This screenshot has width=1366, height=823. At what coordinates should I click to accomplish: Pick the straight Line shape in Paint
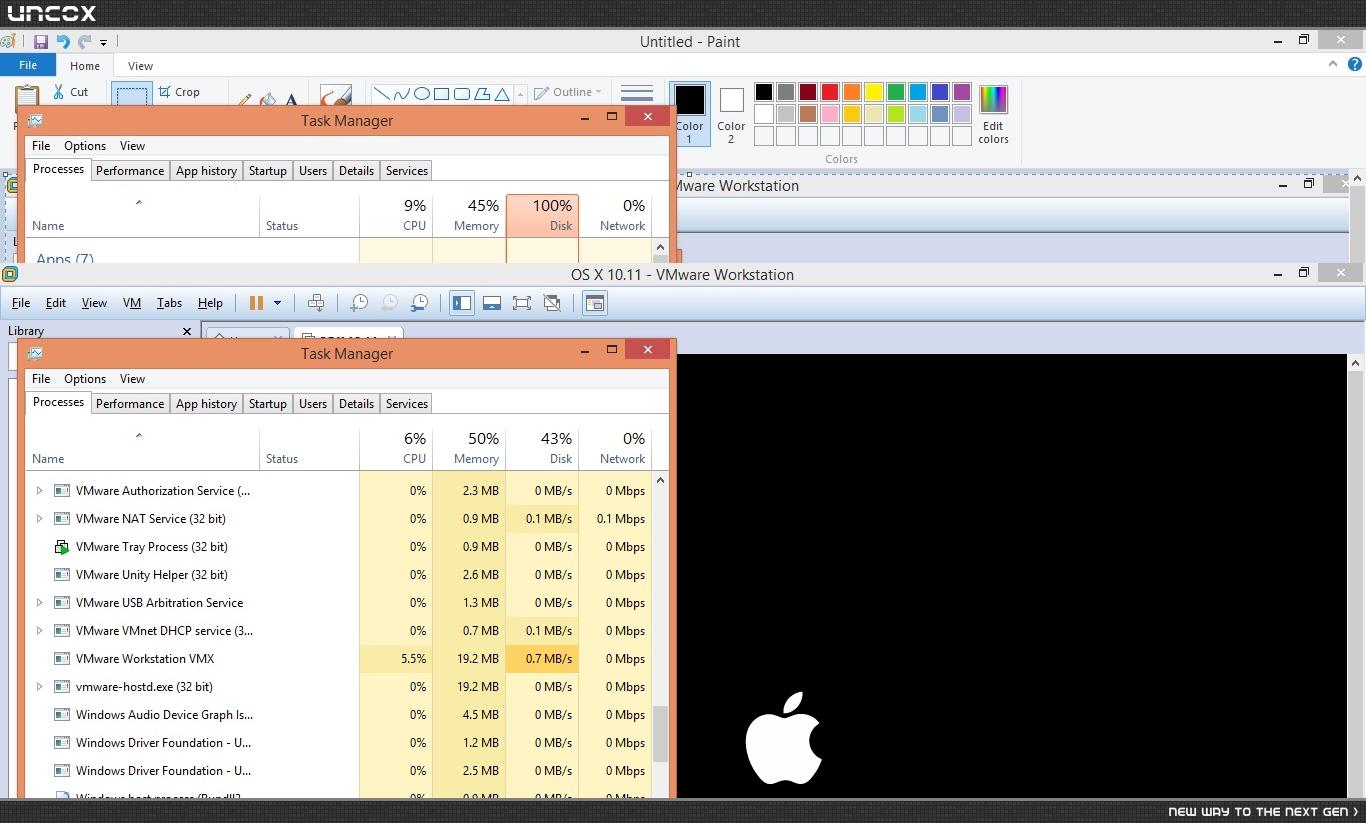point(381,94)
